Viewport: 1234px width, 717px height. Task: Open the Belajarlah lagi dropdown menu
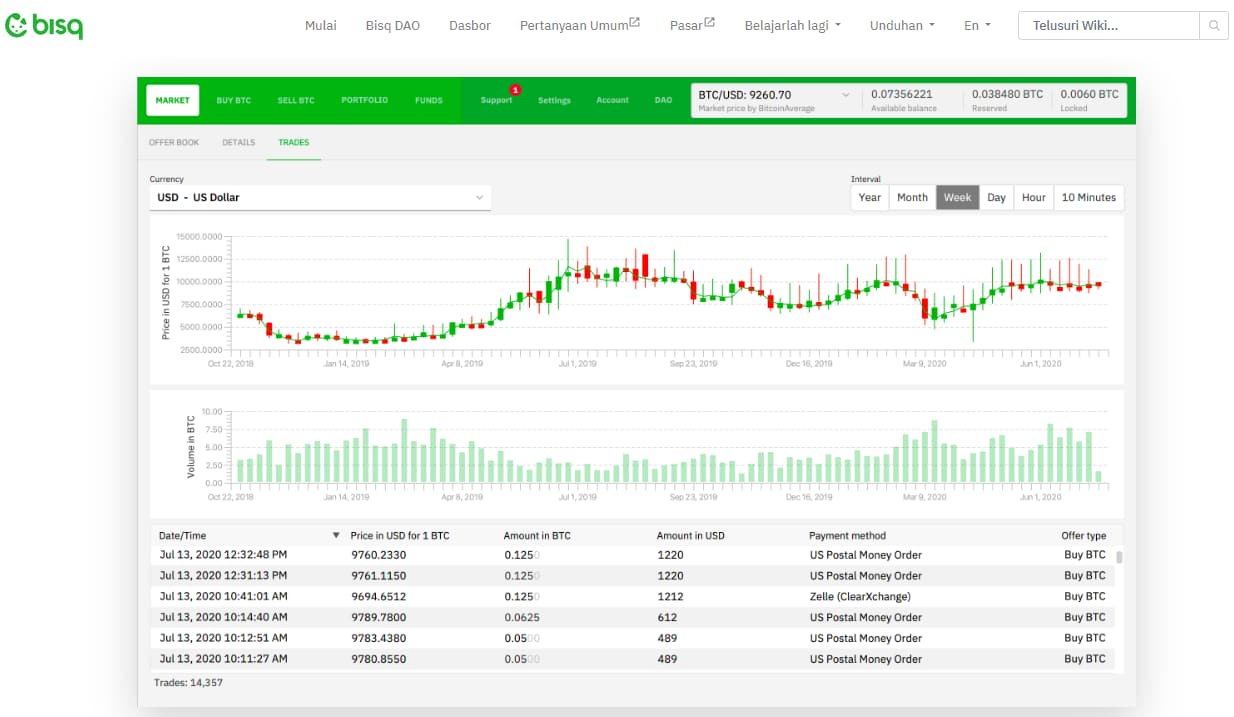click(792, 25)
